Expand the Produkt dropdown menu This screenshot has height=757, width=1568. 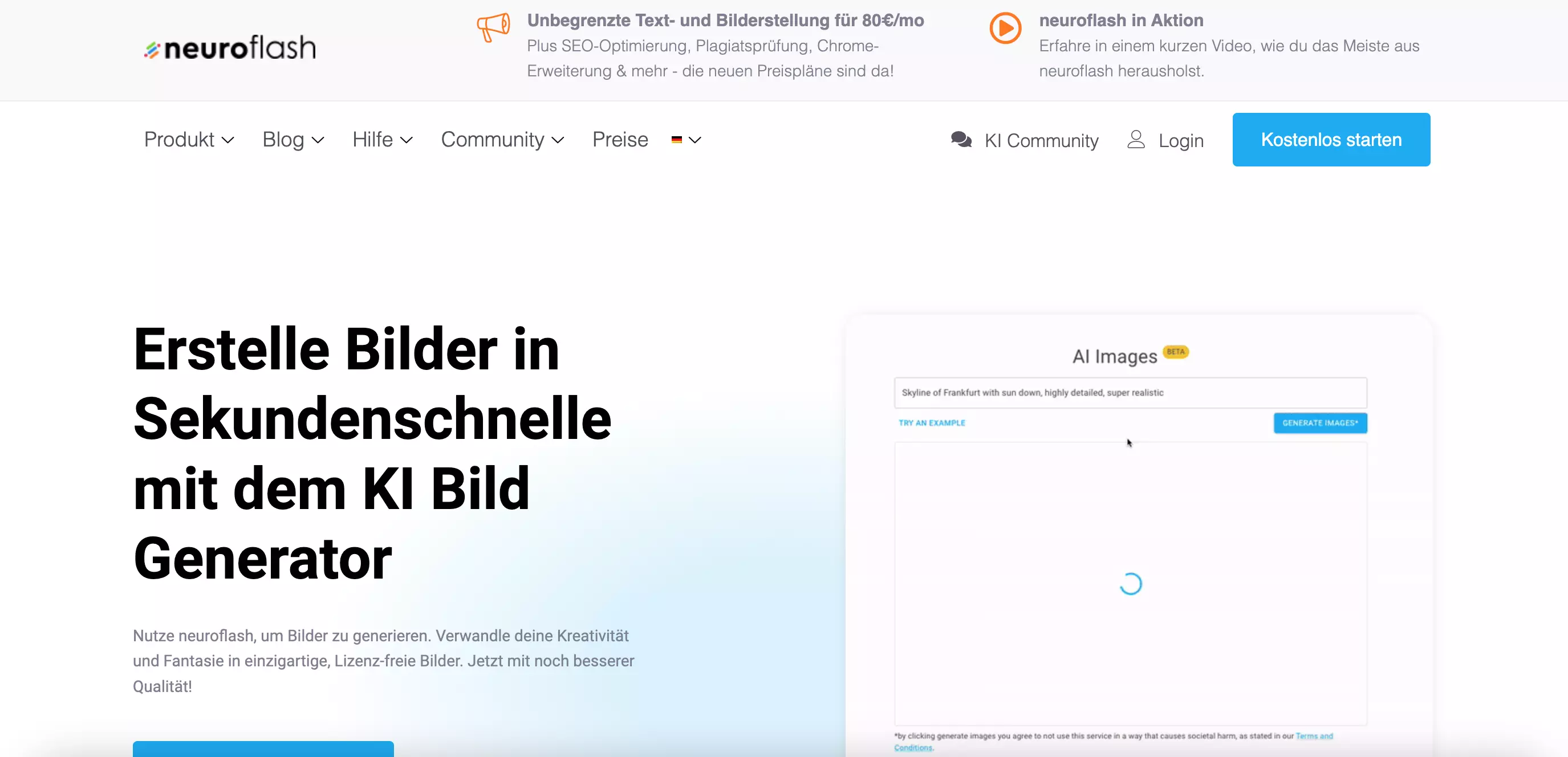(x=189, y=139)
